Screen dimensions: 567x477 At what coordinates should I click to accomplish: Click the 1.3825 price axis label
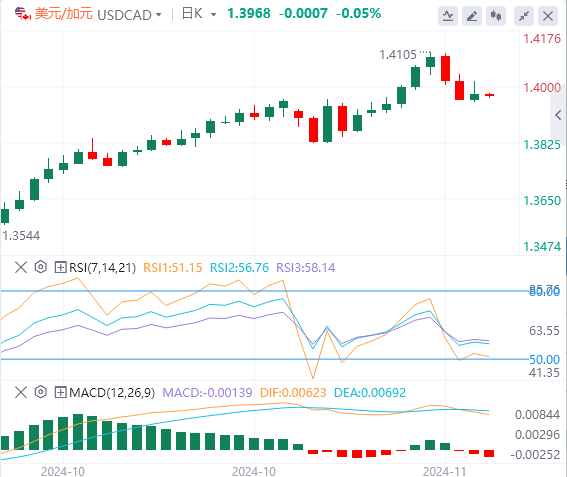click(x=542, y=145)
